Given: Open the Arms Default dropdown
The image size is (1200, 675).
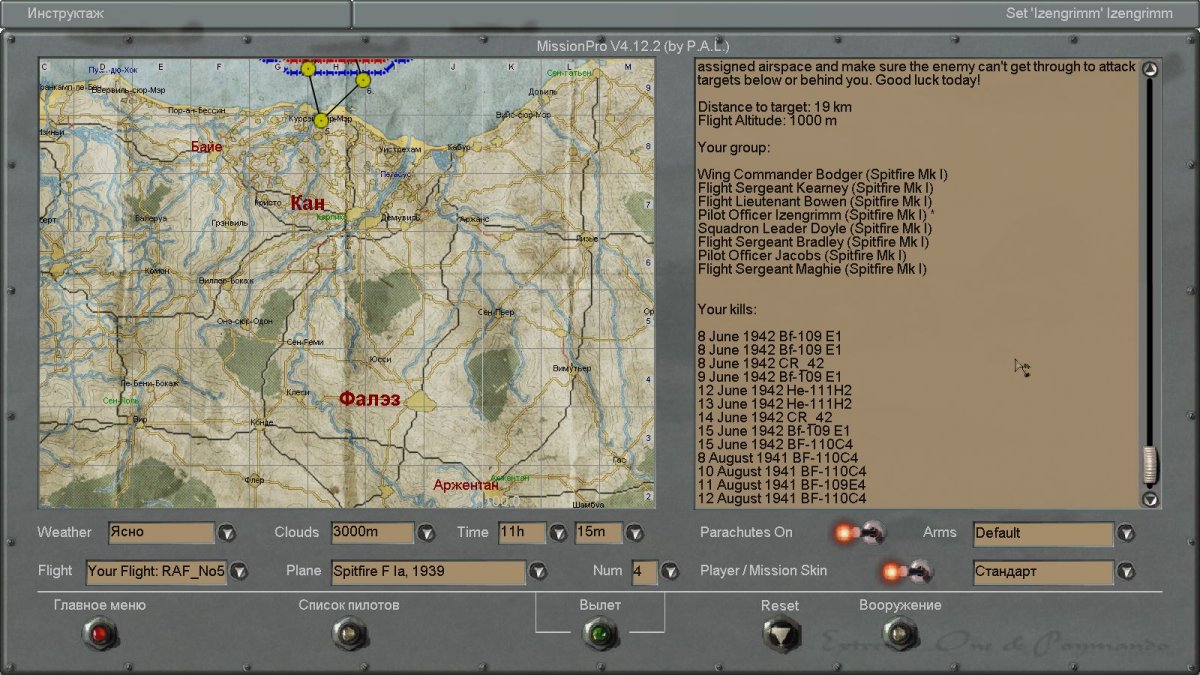Looking at the screenshot, I should (x=1126, y=533).
